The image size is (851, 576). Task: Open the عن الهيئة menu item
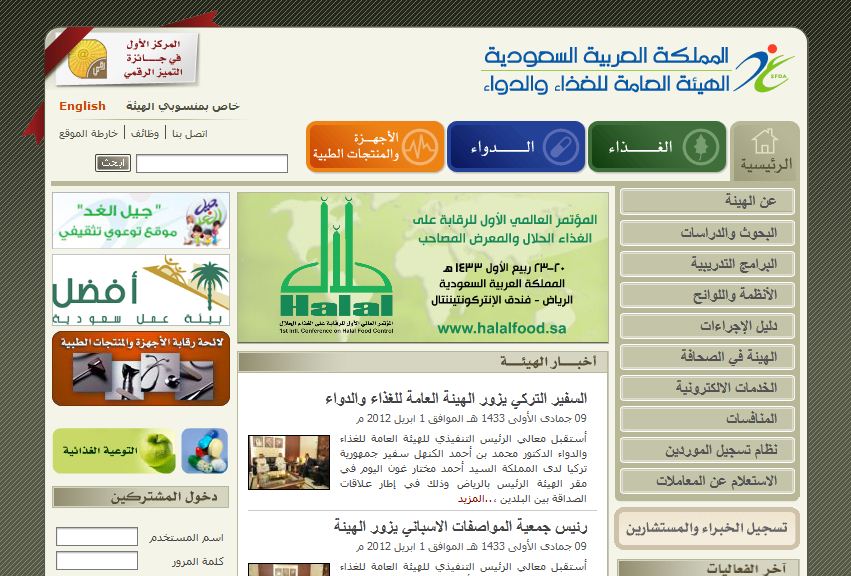coord(707,202)
